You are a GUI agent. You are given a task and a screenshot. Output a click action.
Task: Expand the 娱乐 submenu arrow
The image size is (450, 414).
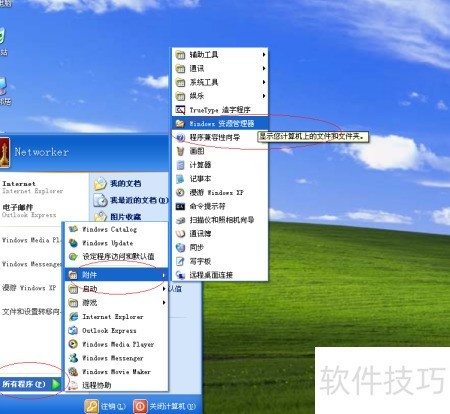(x=264, y=96)
